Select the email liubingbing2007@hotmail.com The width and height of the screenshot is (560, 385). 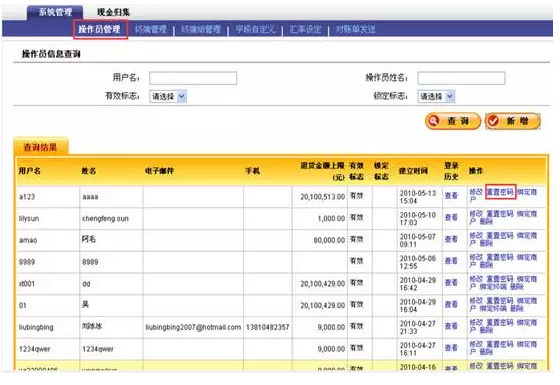pyautogui.click(x=193, y=327)
